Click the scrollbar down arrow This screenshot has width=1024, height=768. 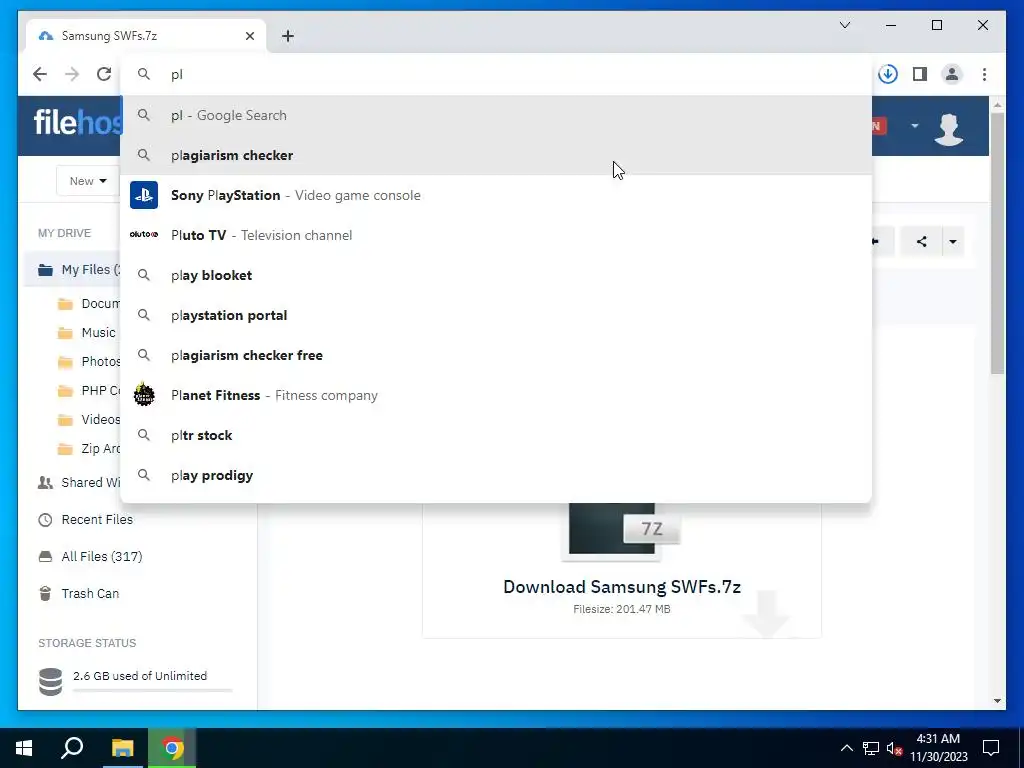click(997, 701)
